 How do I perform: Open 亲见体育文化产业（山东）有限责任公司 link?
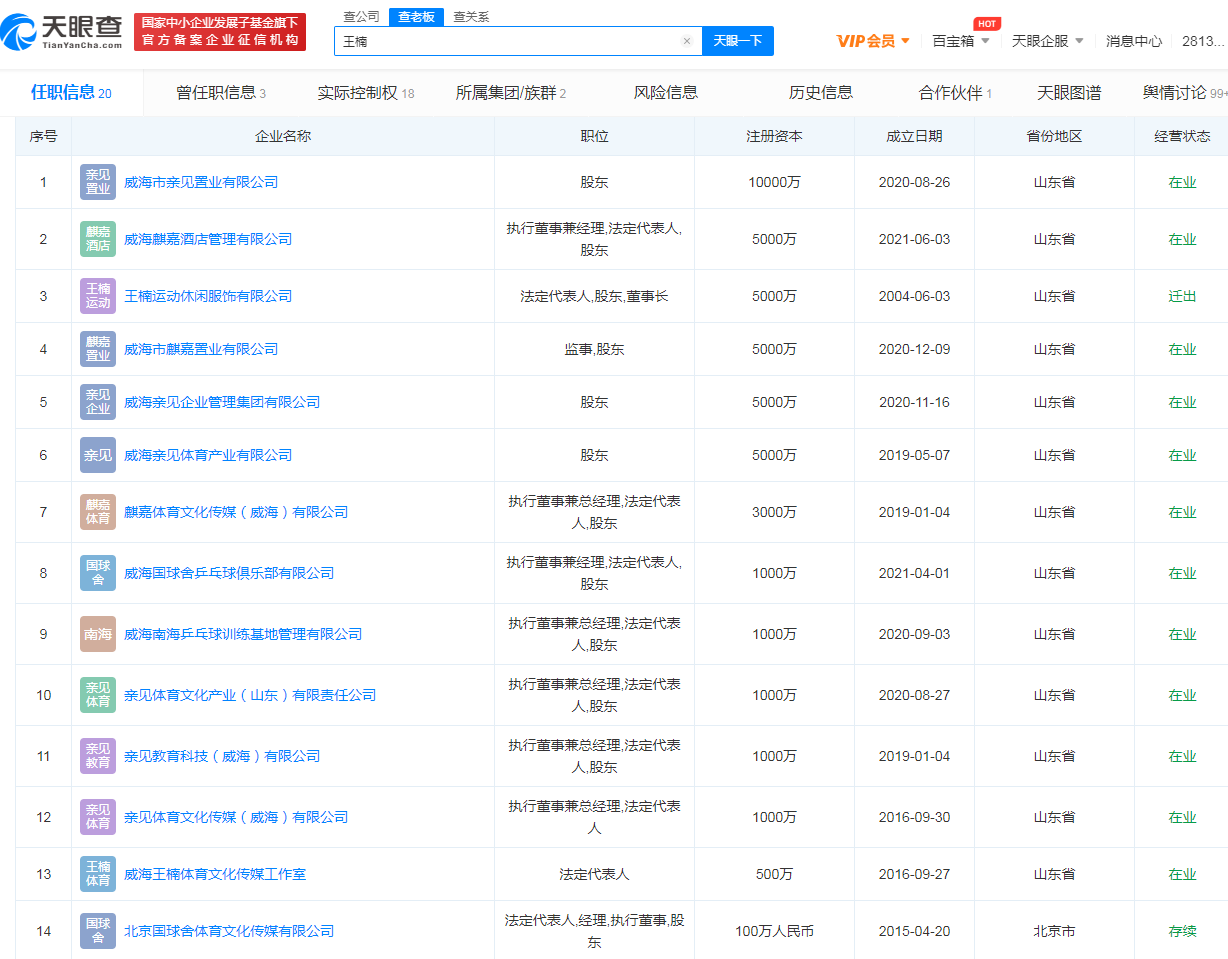point(250,695)
